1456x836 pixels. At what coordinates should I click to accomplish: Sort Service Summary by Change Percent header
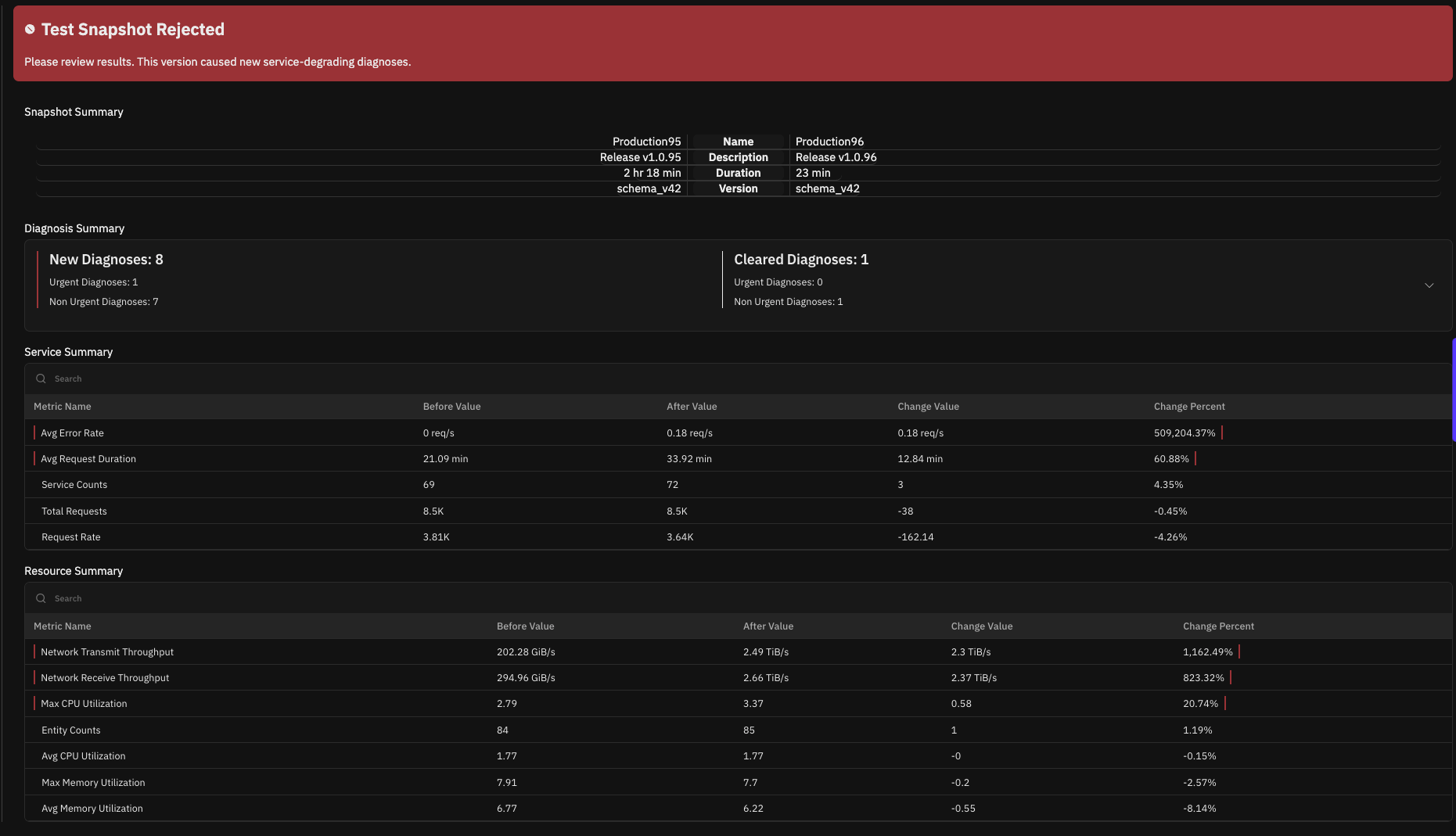coord(1189,407)
